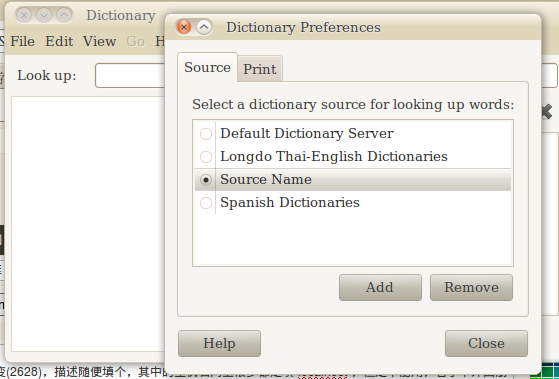Viewport: 559px width, 379px height.
Task: Select Default Dictionary Server radio button
Action: (x=206, y=134)
